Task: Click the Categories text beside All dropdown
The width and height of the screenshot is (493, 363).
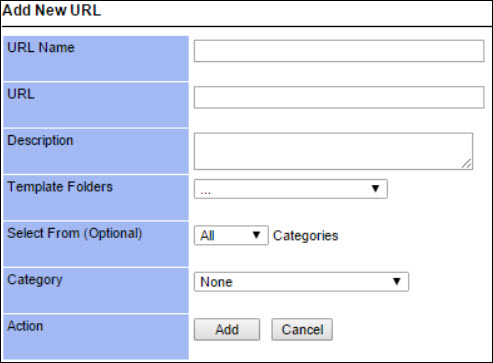Action: 306,236
